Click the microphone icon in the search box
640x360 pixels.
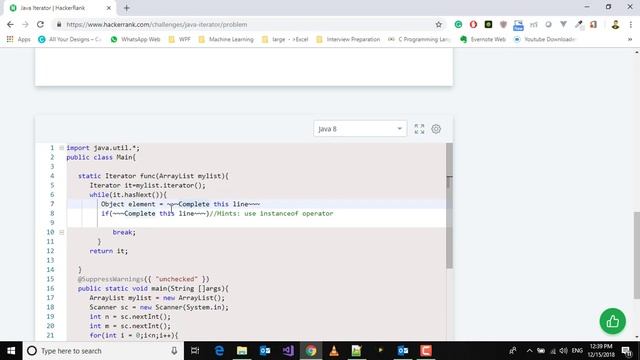pos(174,351)
